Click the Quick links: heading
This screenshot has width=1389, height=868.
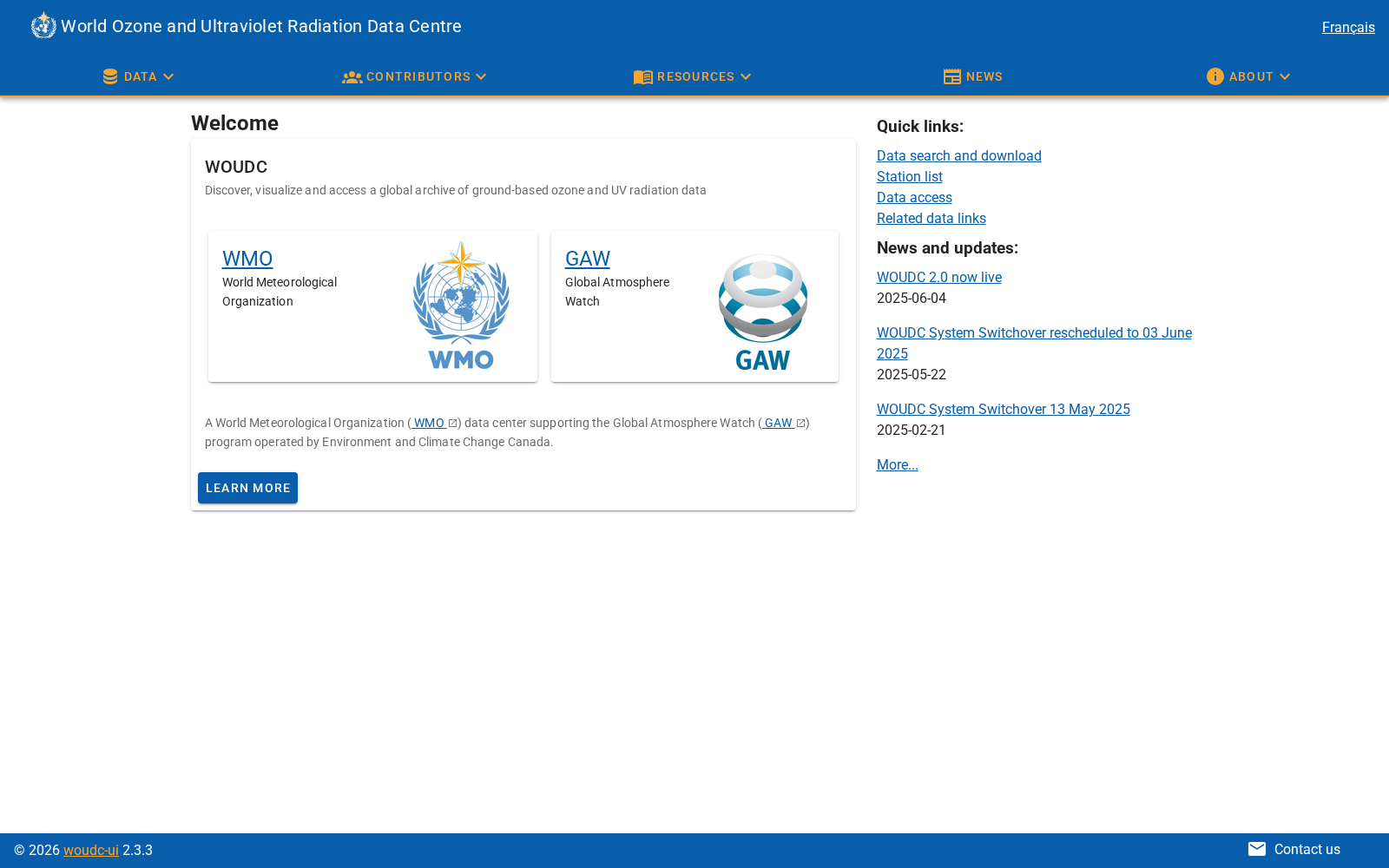tap(920, 126)
